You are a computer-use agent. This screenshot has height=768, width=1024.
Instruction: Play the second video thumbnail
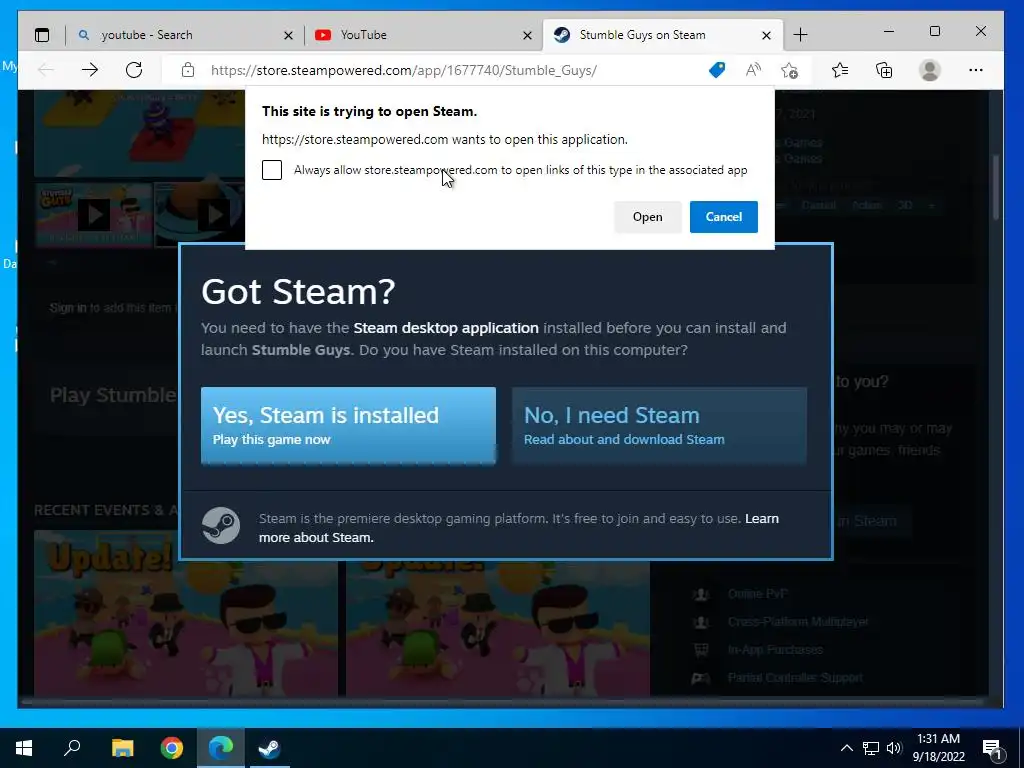199,214
